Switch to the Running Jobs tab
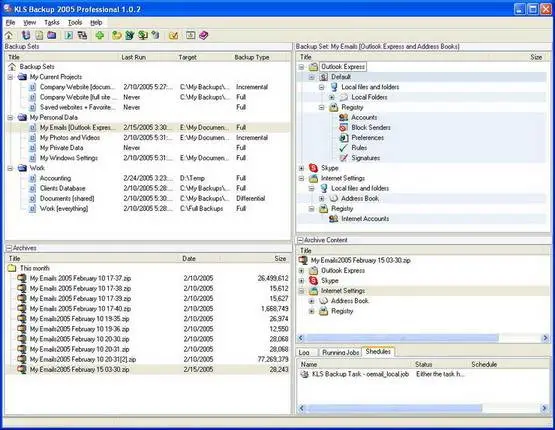 point(341,352)
